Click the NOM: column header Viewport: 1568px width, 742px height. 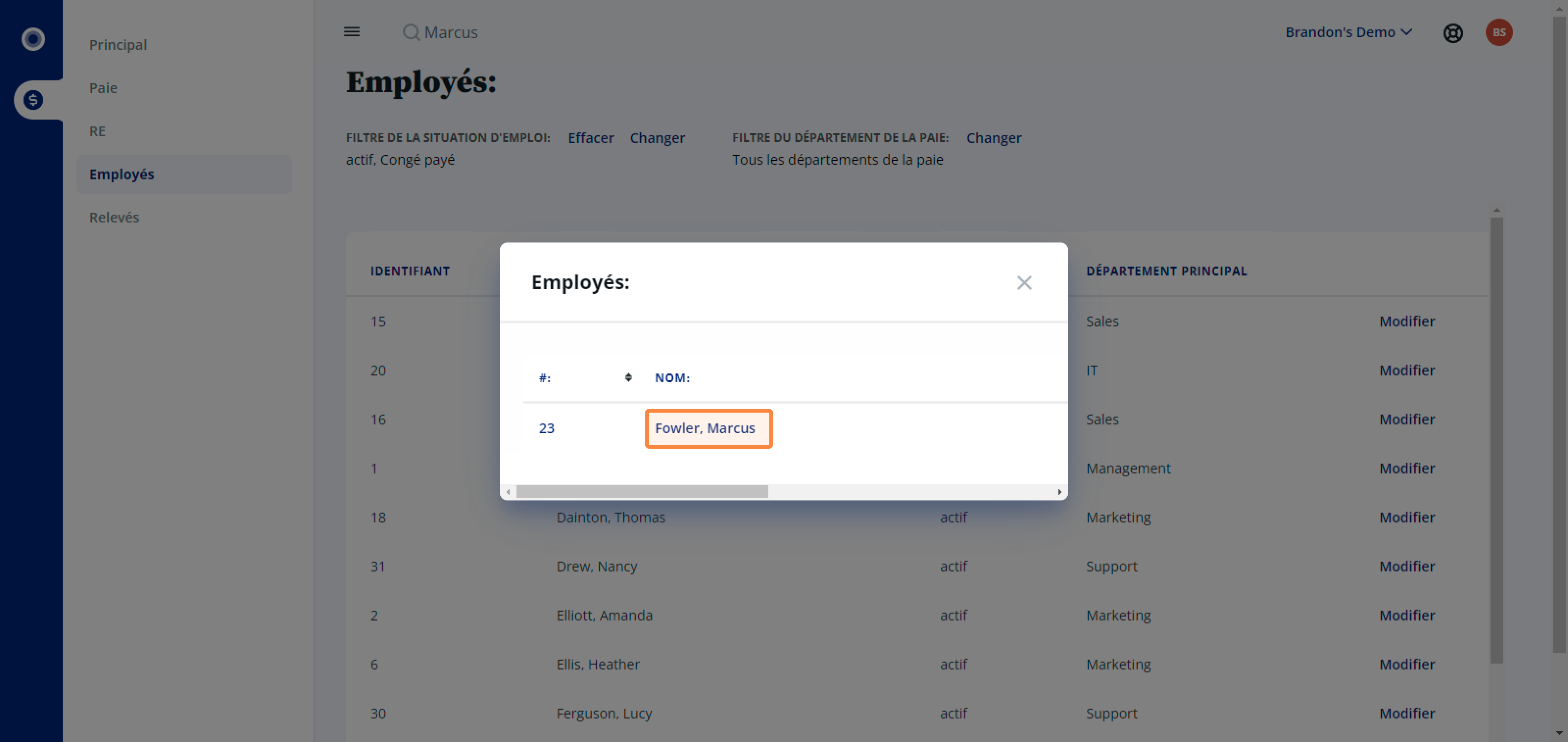pyautogui.click(x=672, y=378)
